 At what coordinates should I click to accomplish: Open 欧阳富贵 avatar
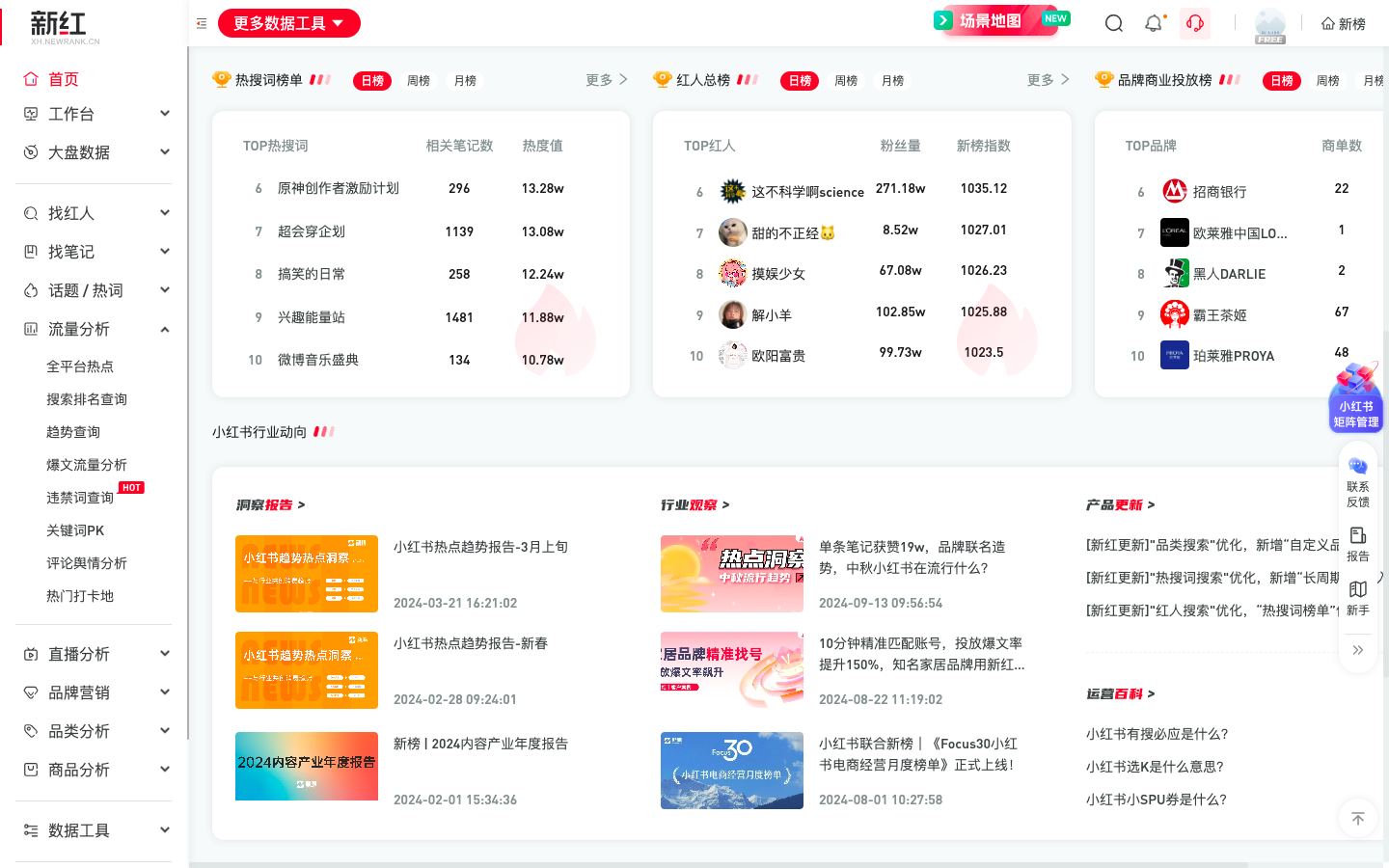[733, 356]
